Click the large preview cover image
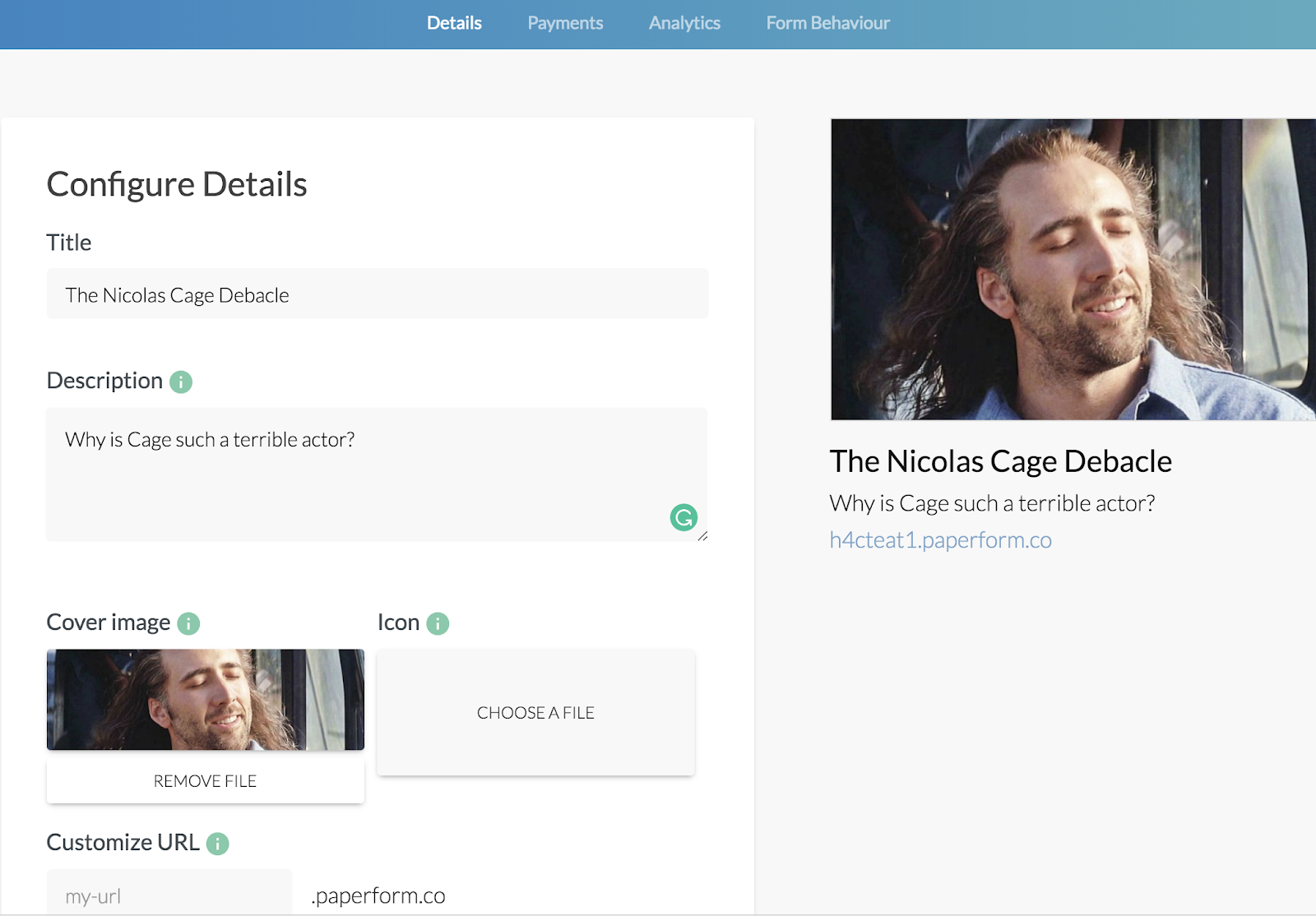Image resolution: width=1316 pixels, height=916 pixels. (1073, 270)
